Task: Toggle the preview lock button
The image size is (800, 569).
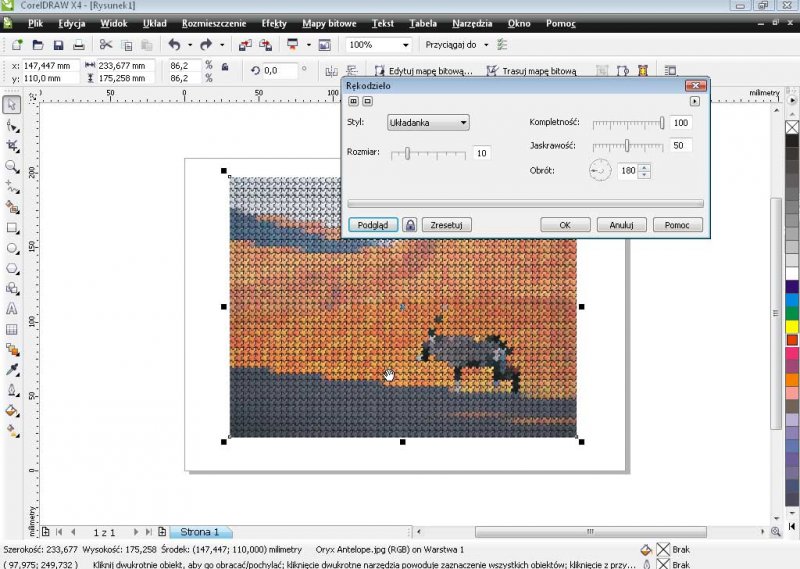Action: tap(410, 225)
